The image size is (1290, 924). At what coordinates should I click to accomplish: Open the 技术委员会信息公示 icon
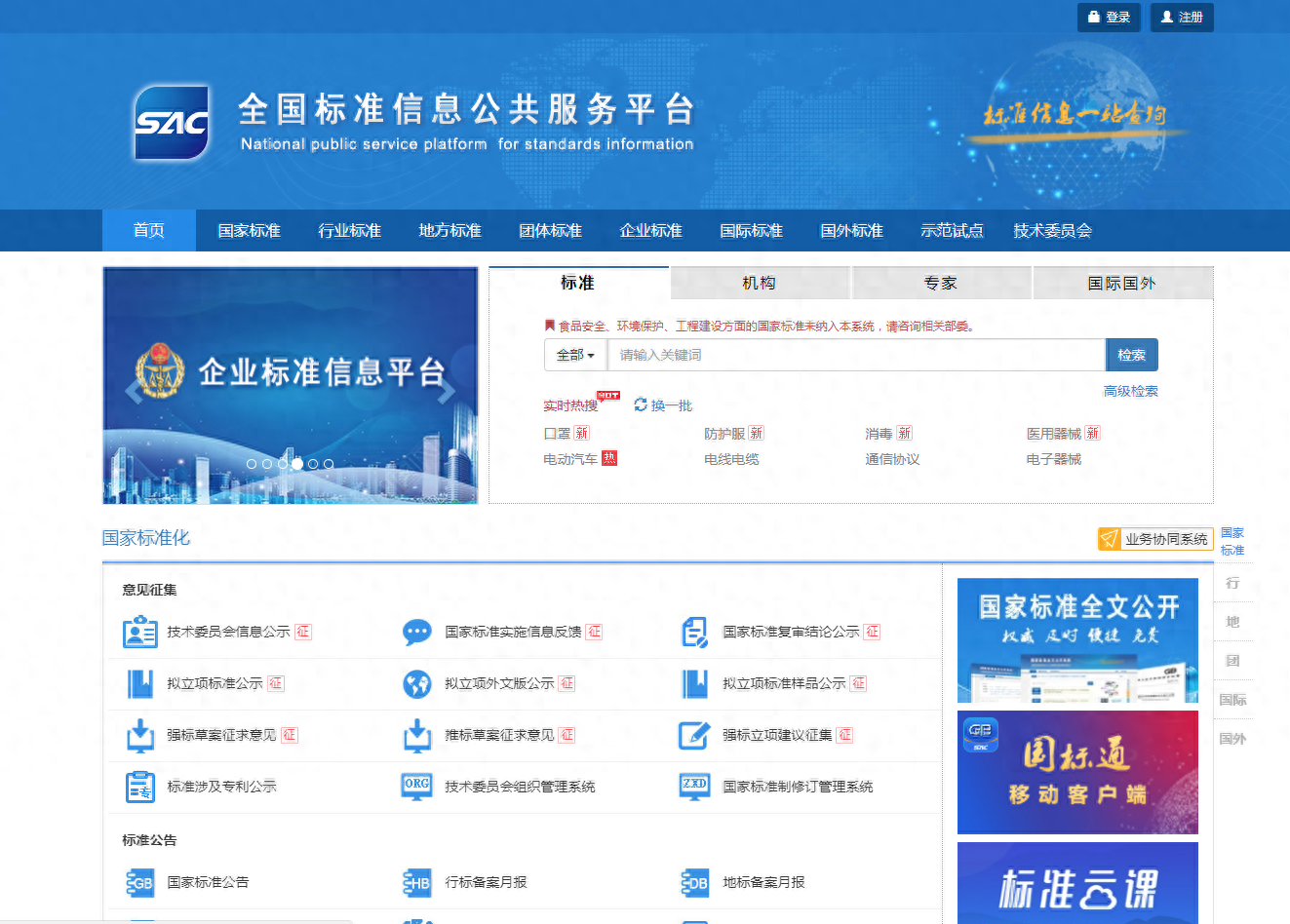pos(141,632)
